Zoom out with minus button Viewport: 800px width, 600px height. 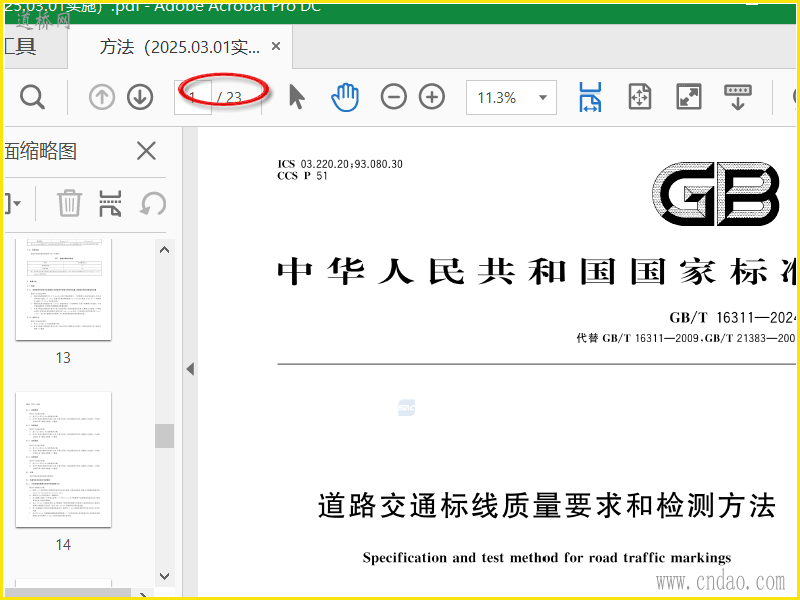393,97
